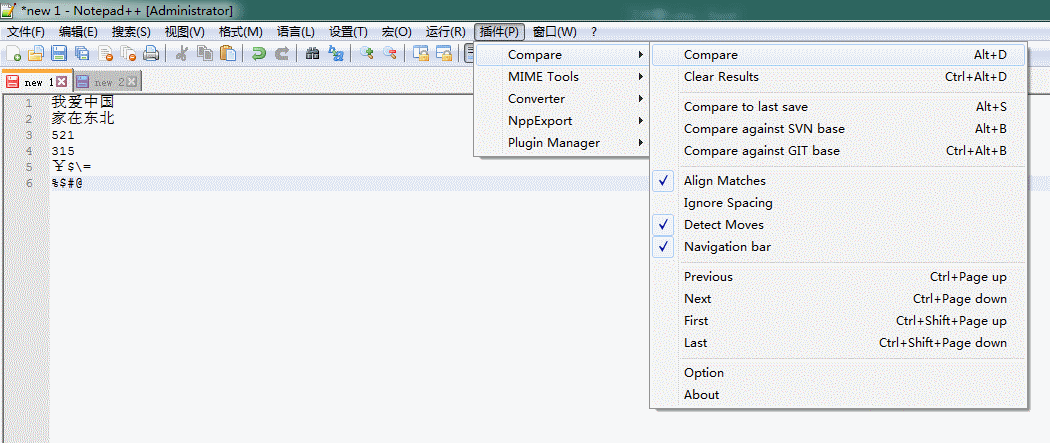Enable Ignore Spacing option

click(838, 203)
